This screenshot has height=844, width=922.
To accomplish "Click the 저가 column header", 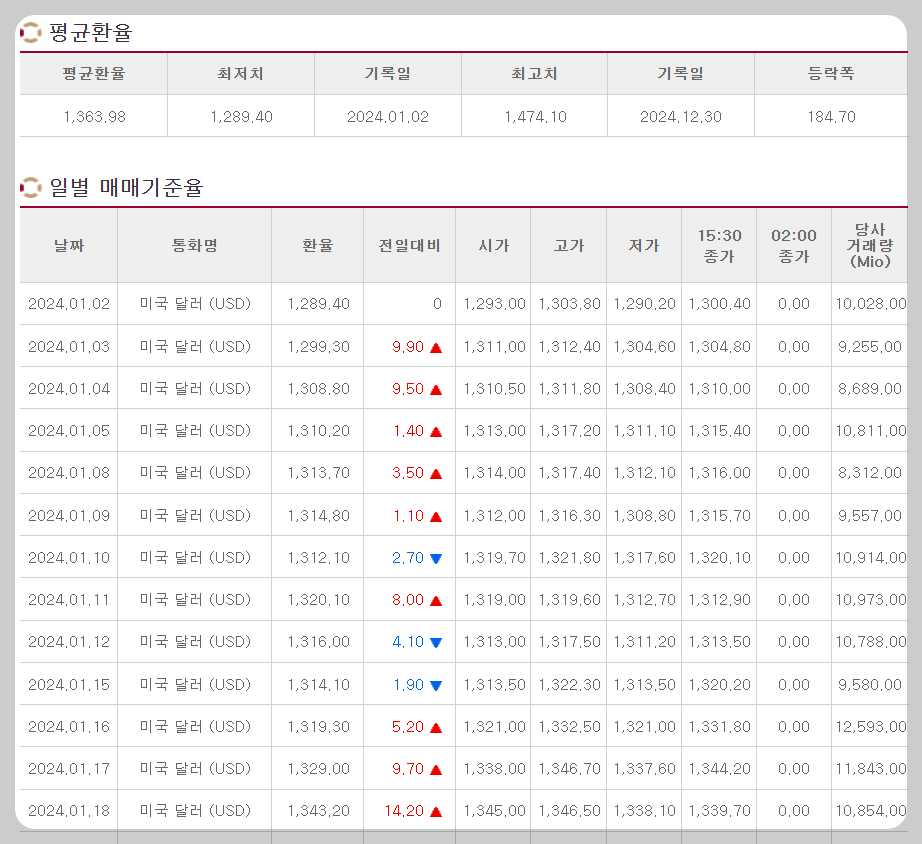I will click(x=644, y=245).
